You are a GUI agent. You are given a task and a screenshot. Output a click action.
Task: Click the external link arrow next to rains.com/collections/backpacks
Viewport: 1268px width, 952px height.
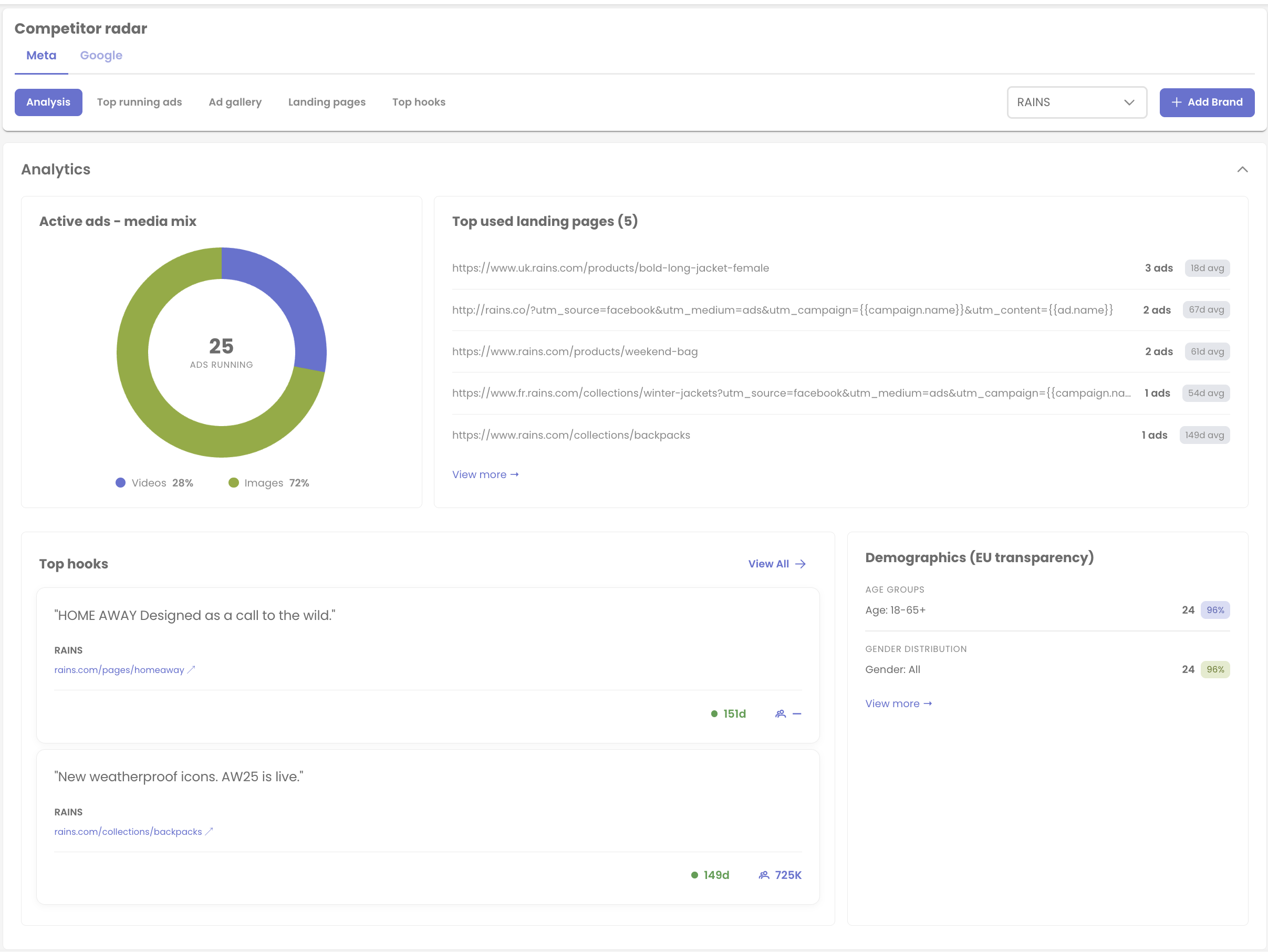[210, 831]
